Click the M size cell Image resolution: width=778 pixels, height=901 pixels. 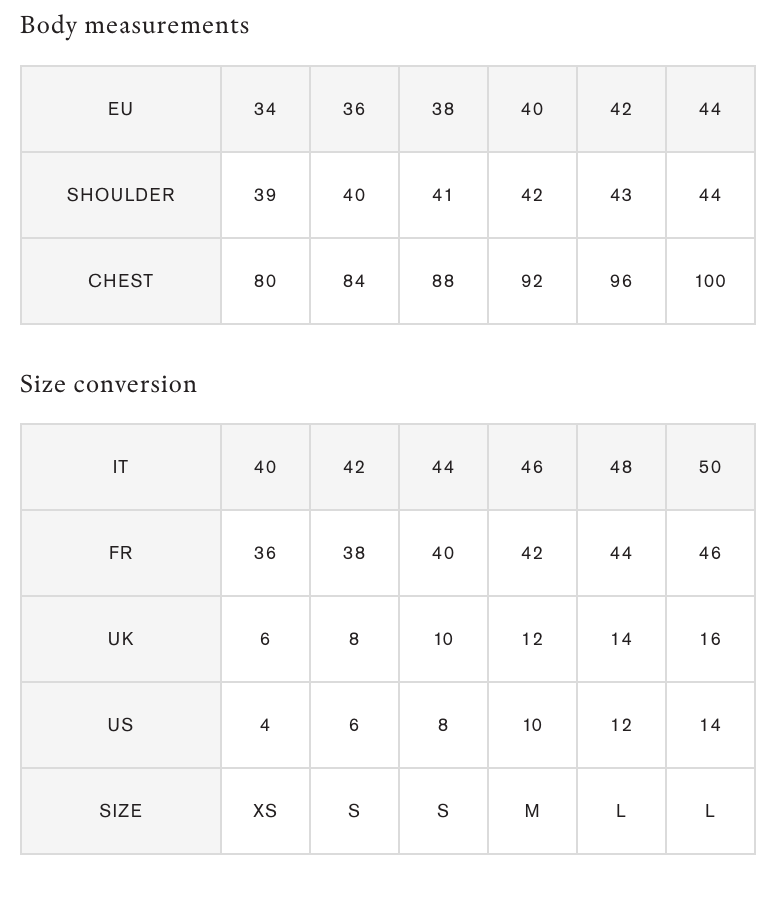coord(532,811)
